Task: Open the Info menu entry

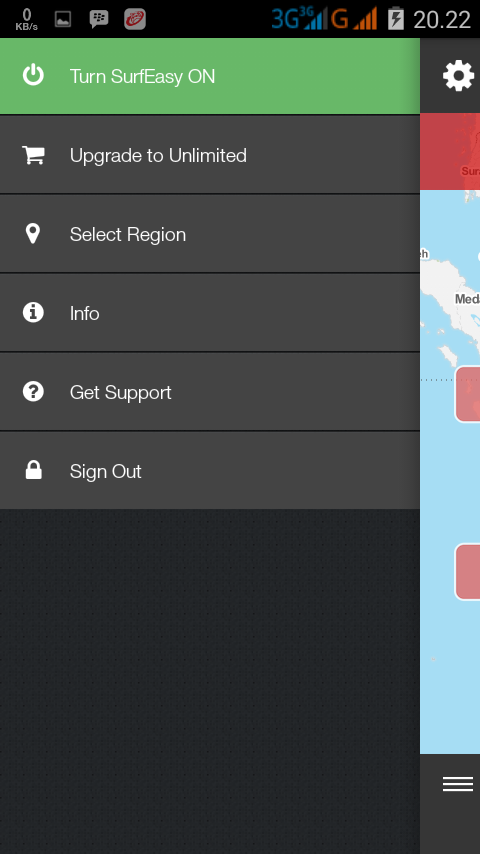Action: point(210,313)
